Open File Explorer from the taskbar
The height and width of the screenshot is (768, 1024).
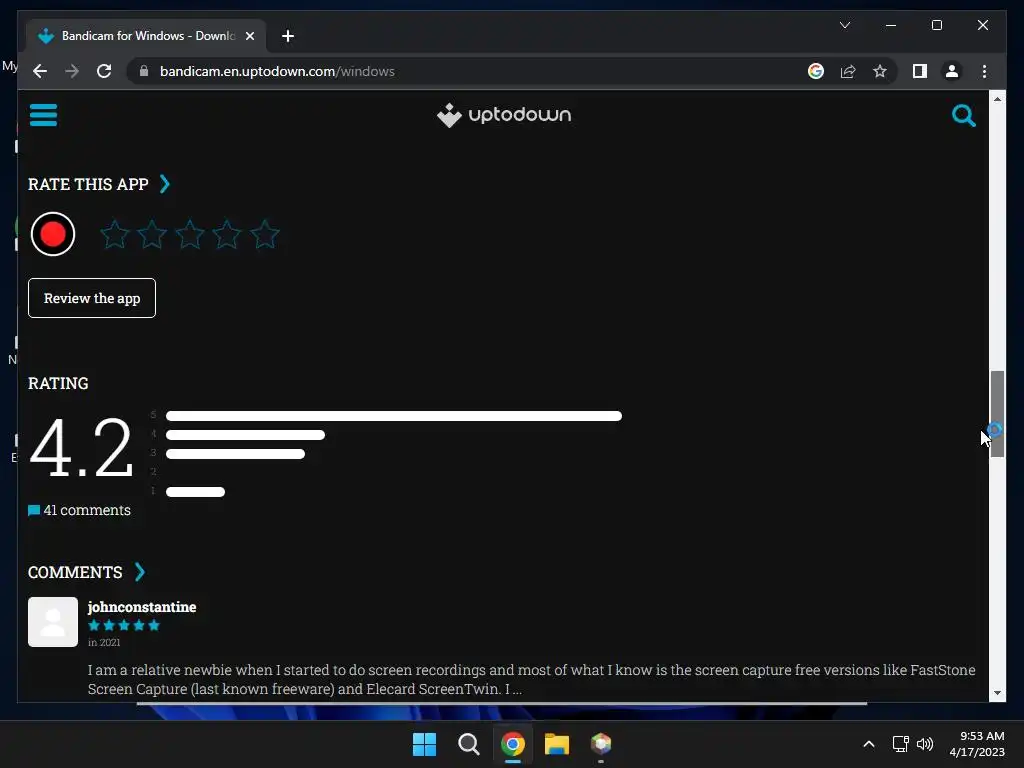point(557,744)
